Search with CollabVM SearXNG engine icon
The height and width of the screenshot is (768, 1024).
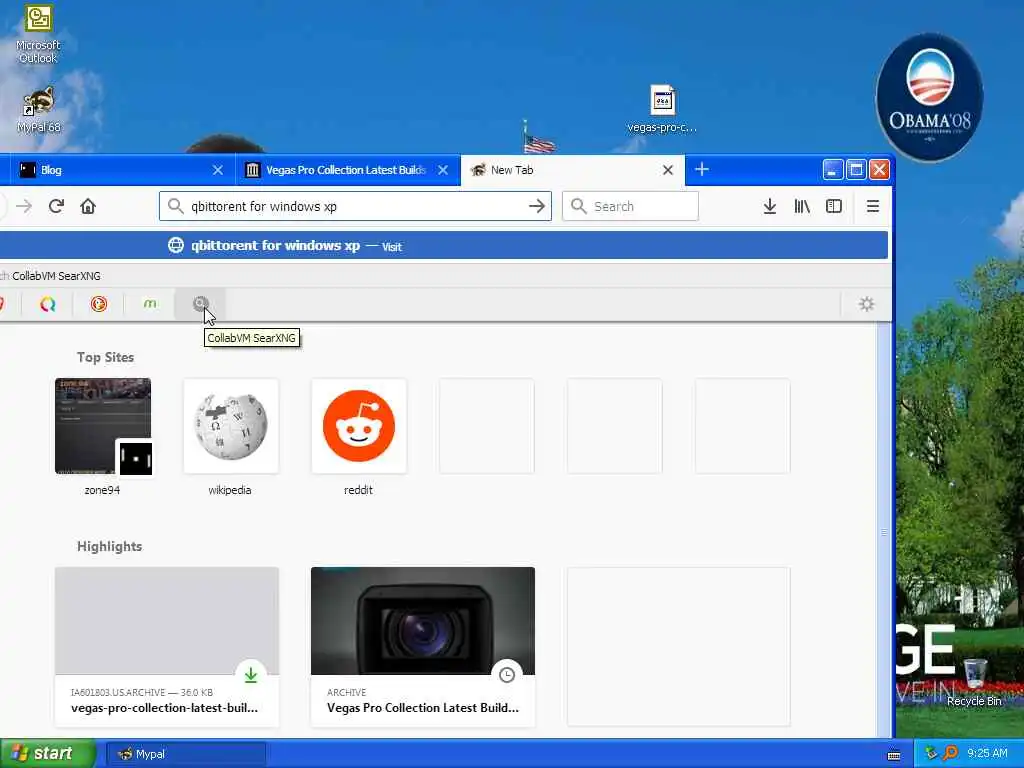[200, 304]
